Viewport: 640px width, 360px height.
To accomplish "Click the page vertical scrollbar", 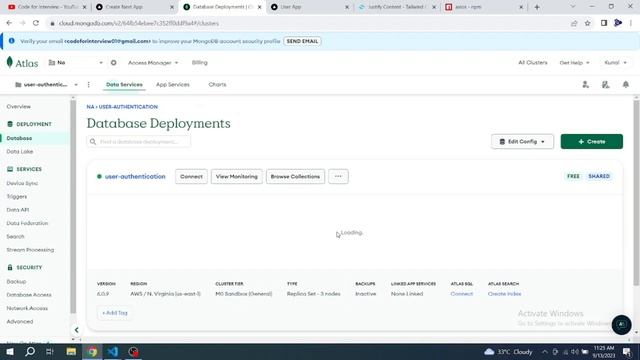I will point(636,192).
